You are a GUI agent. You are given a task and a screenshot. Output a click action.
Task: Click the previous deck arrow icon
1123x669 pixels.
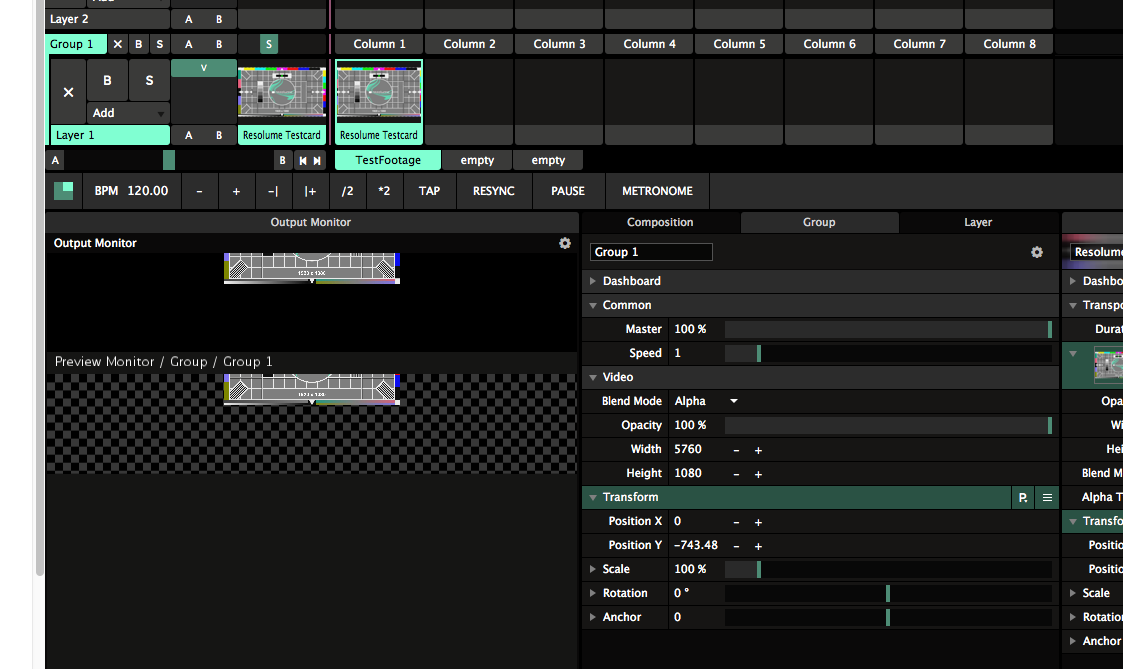click(303, 160)
